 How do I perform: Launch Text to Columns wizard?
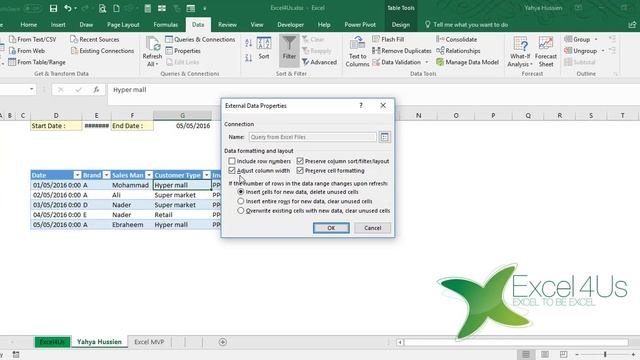[x=357, y=51]
